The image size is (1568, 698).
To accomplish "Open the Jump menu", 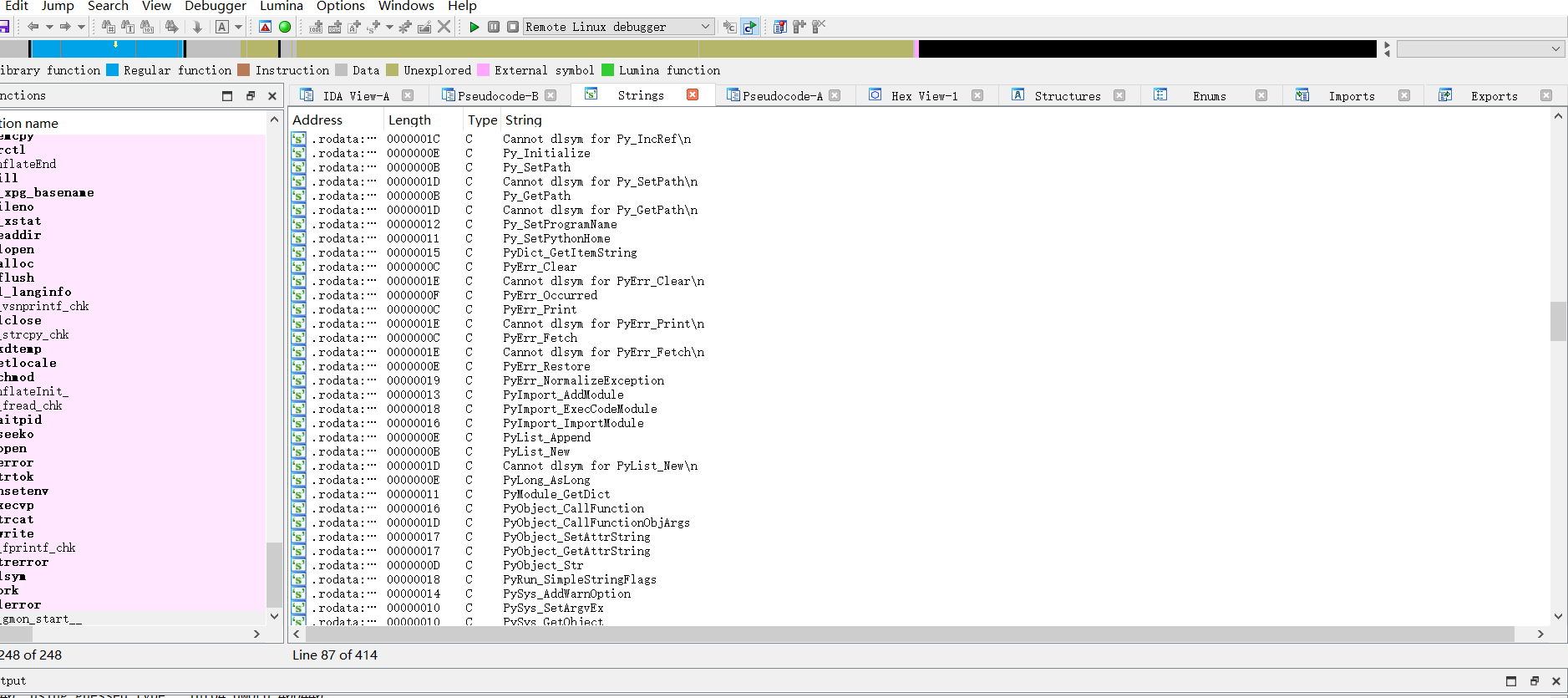I will coord(58,6).
